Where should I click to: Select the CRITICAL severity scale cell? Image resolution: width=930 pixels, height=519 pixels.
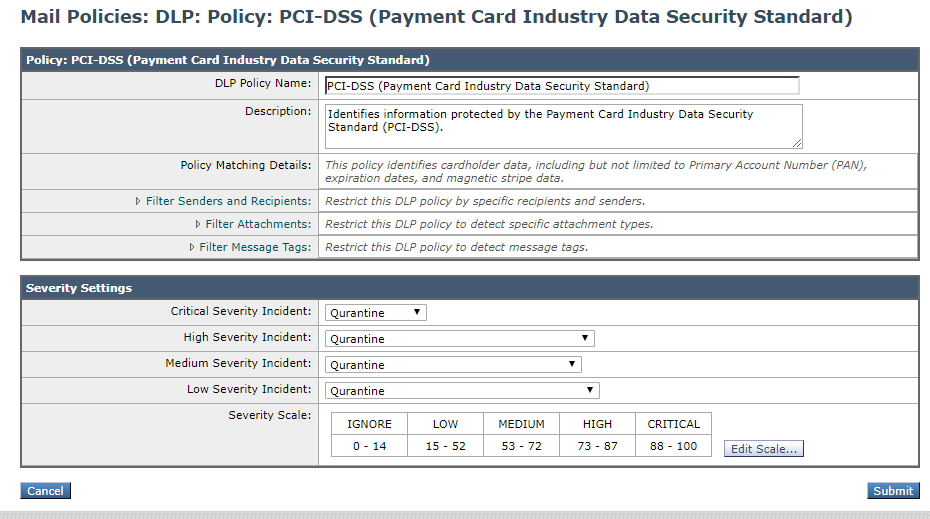pos(673,424)
